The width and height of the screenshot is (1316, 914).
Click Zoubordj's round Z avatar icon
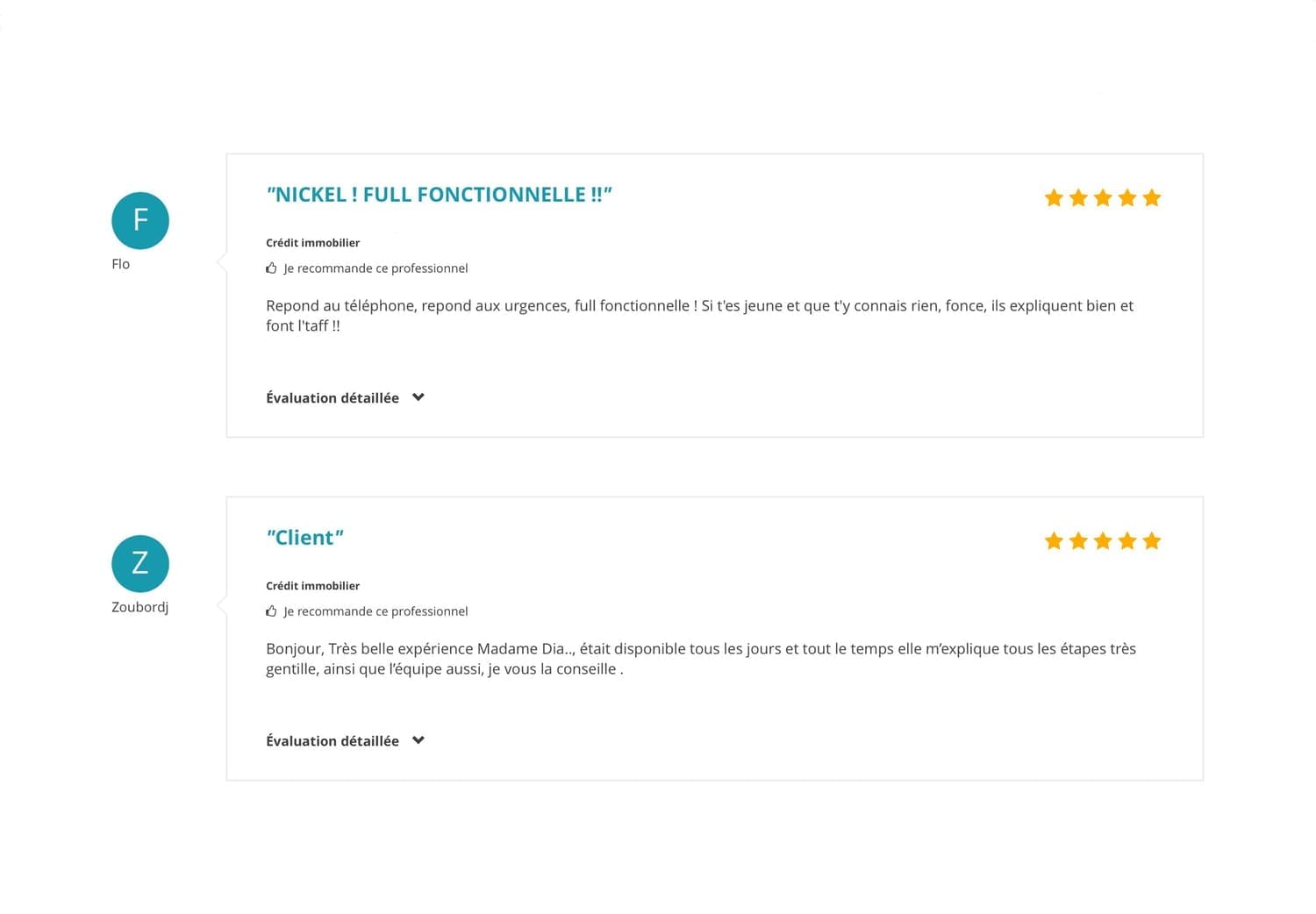click(140, 563)
